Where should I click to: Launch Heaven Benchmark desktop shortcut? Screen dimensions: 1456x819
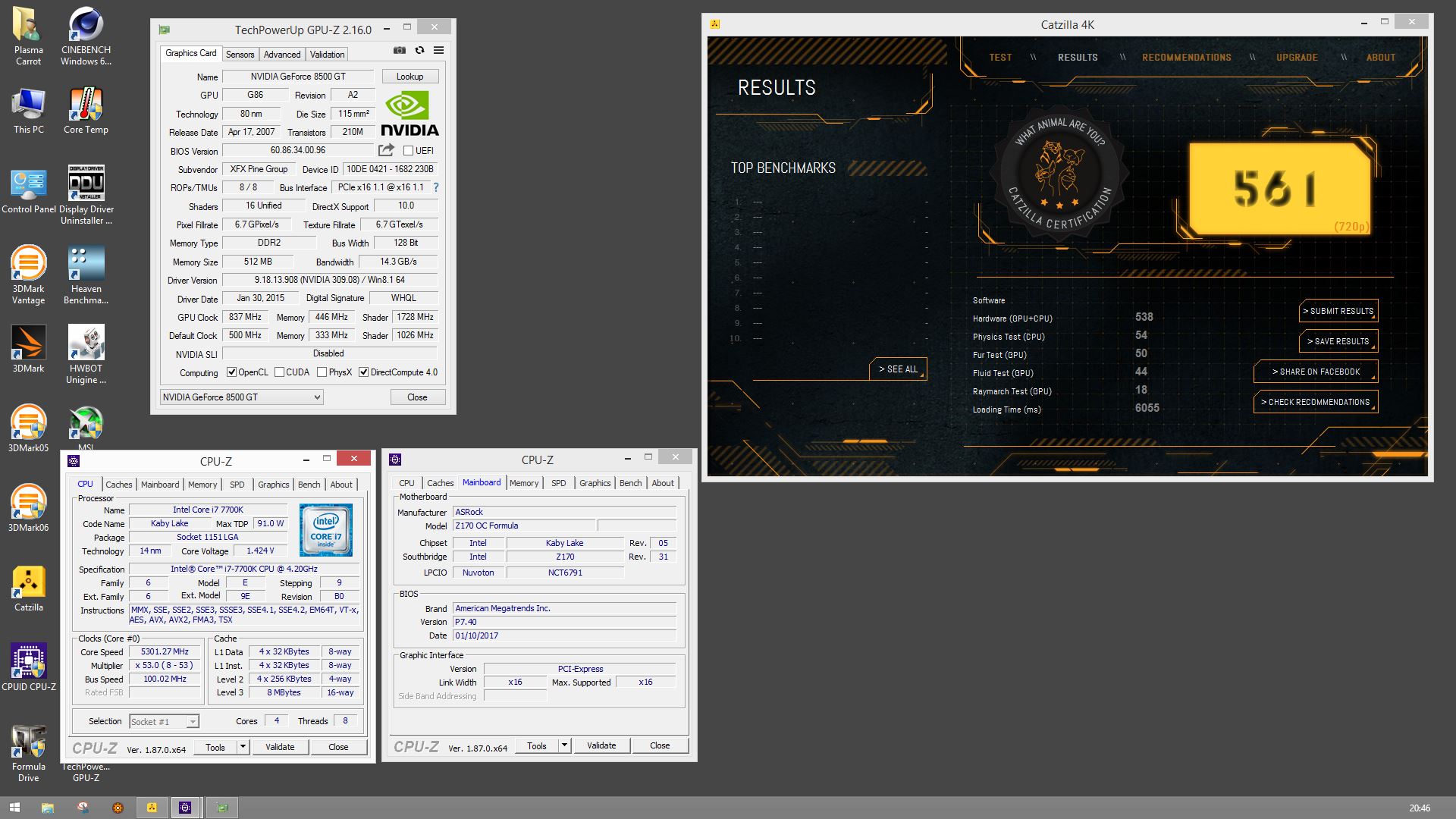coord(86,275)
